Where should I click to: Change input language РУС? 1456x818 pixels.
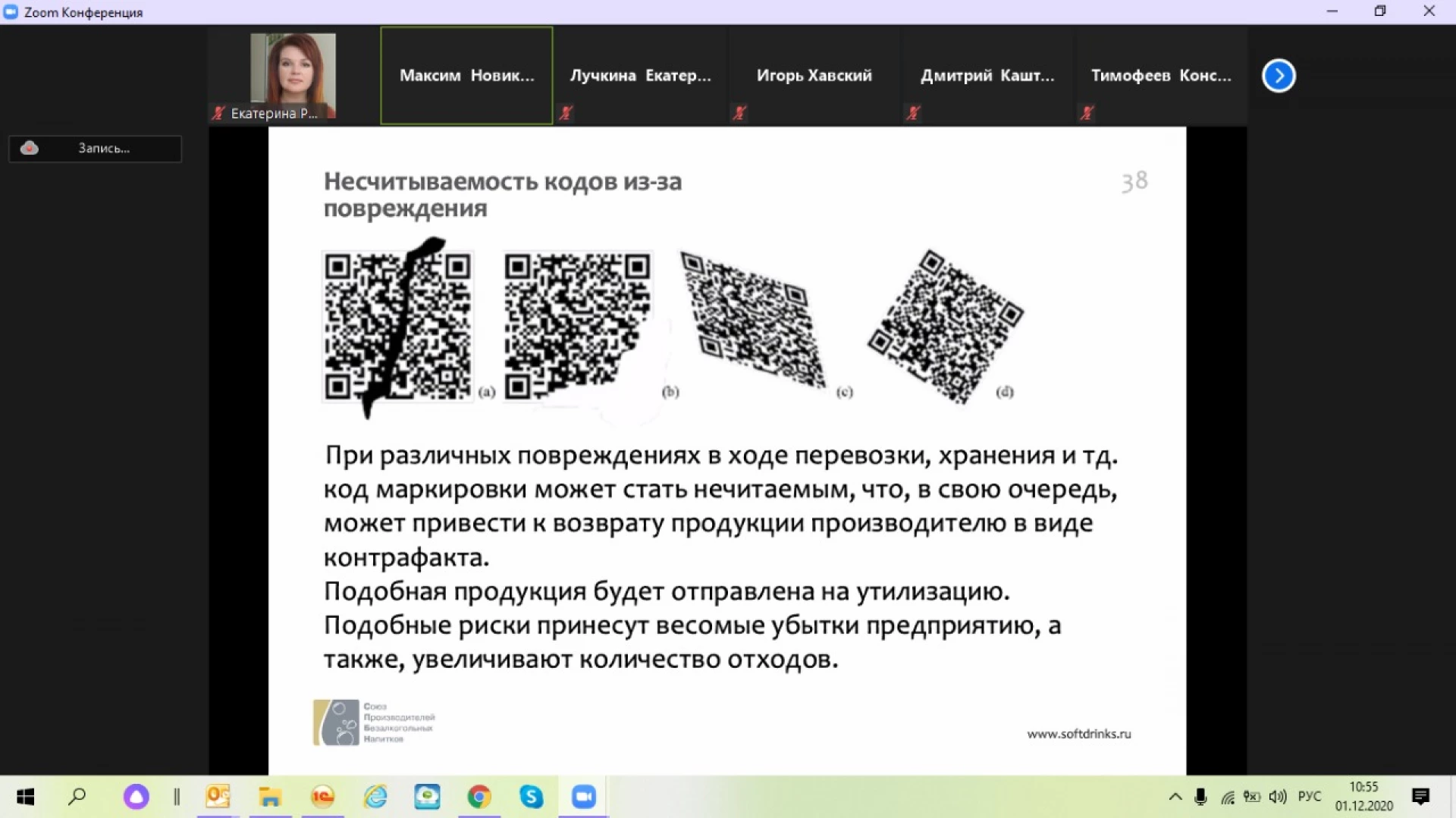point(1310,797)
